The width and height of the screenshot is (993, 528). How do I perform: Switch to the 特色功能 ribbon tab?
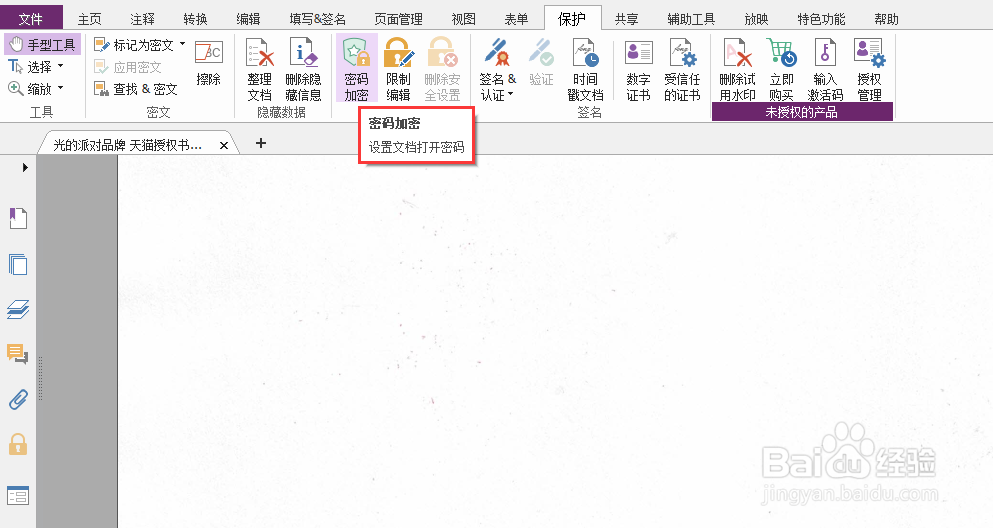click(x=821, y=19)
